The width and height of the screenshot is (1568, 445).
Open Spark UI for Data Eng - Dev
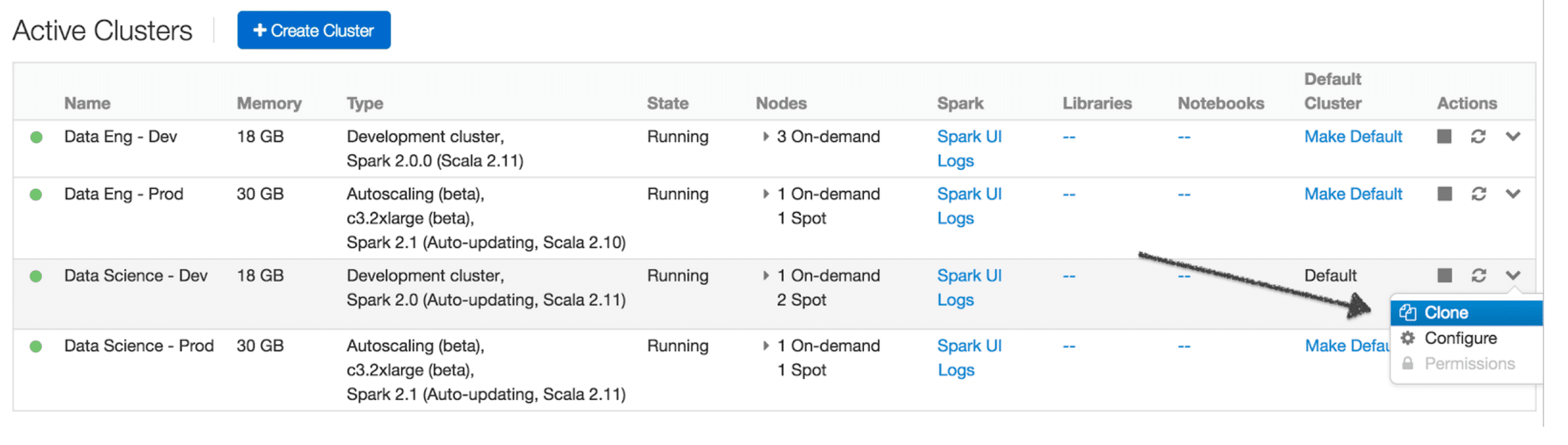pyautogui.click(x=969, y=136)
